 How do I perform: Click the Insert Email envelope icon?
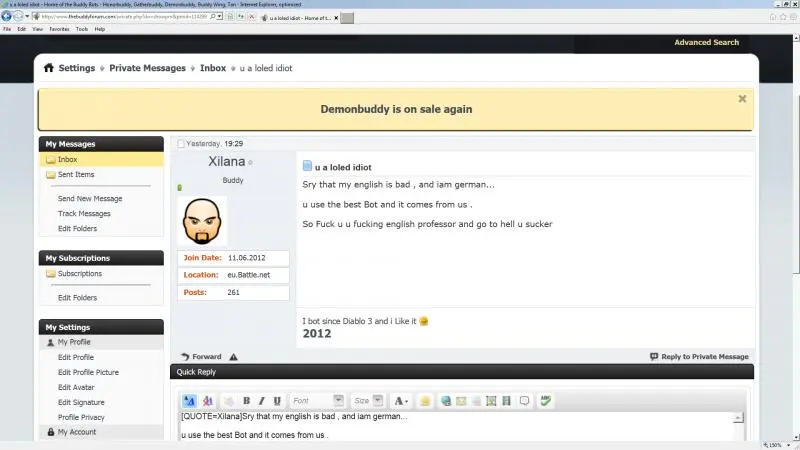coord(461,401)
